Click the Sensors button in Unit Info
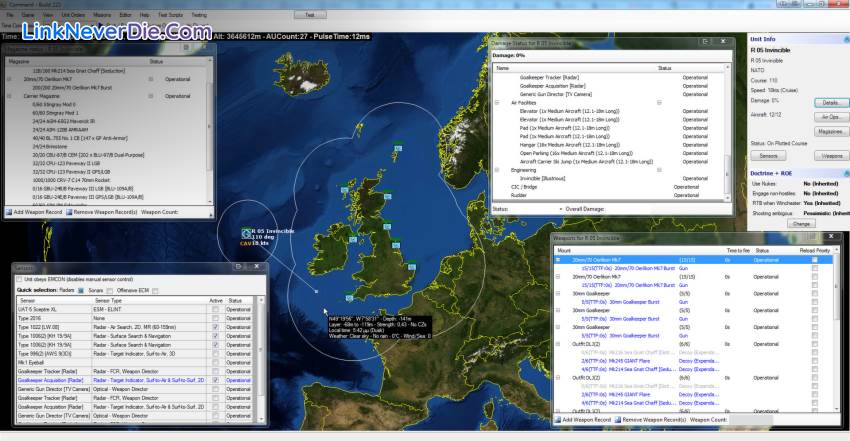The height and width of the screenshot is (441, 850). click(x=768, y=156)
